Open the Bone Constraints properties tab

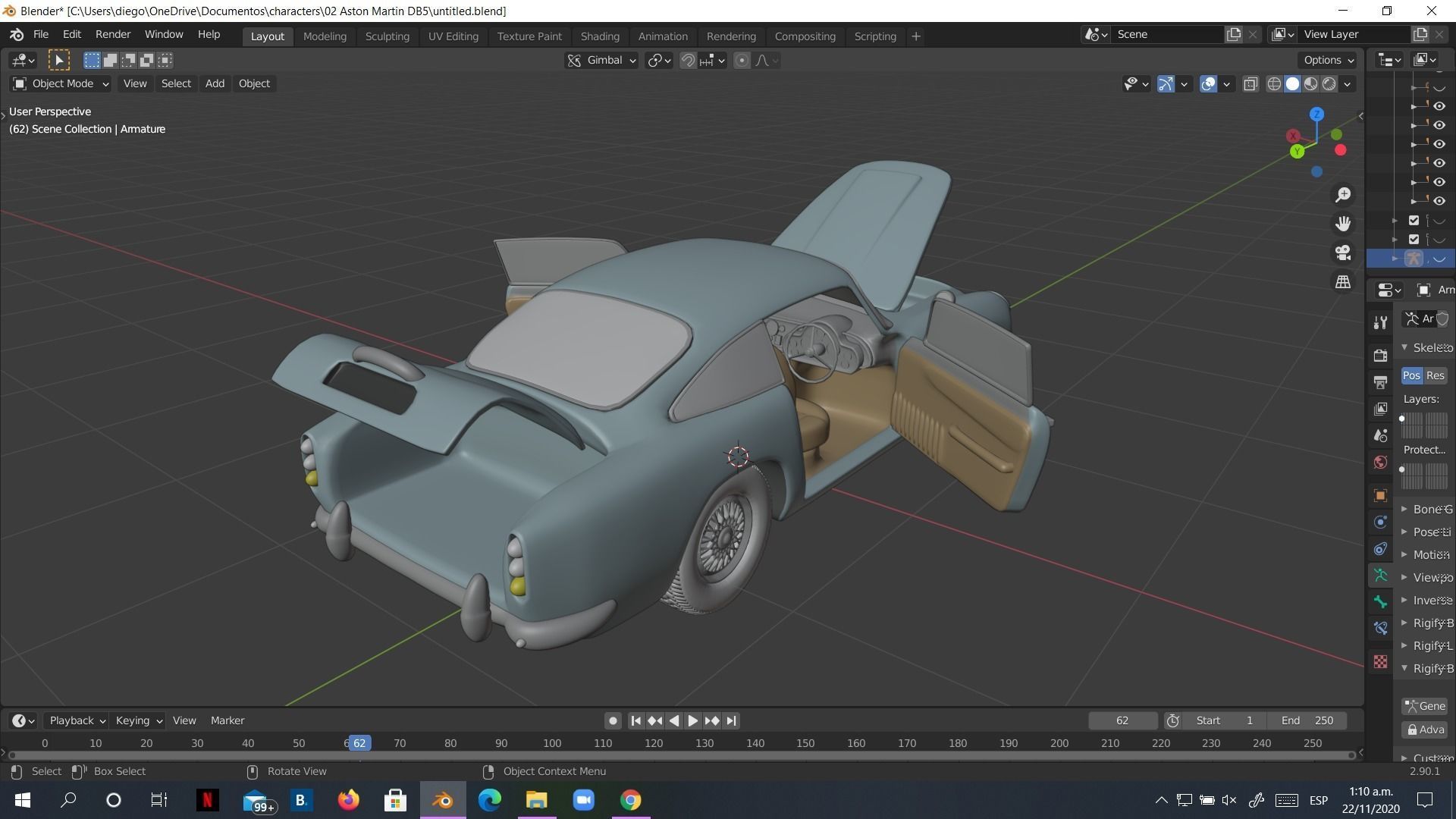[x=1380, y=628]
